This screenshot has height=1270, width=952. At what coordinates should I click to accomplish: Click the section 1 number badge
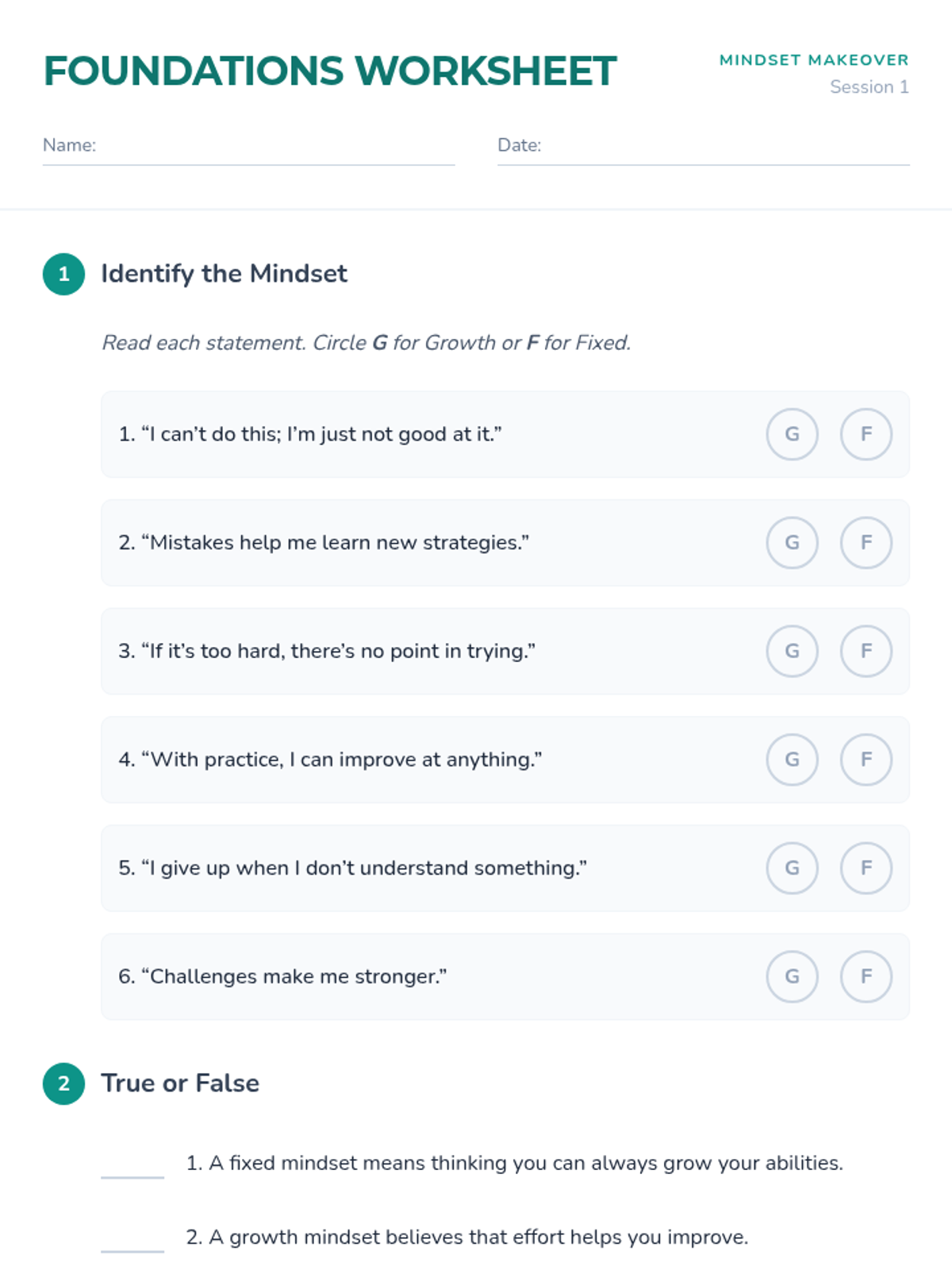[x=64, y=275]
